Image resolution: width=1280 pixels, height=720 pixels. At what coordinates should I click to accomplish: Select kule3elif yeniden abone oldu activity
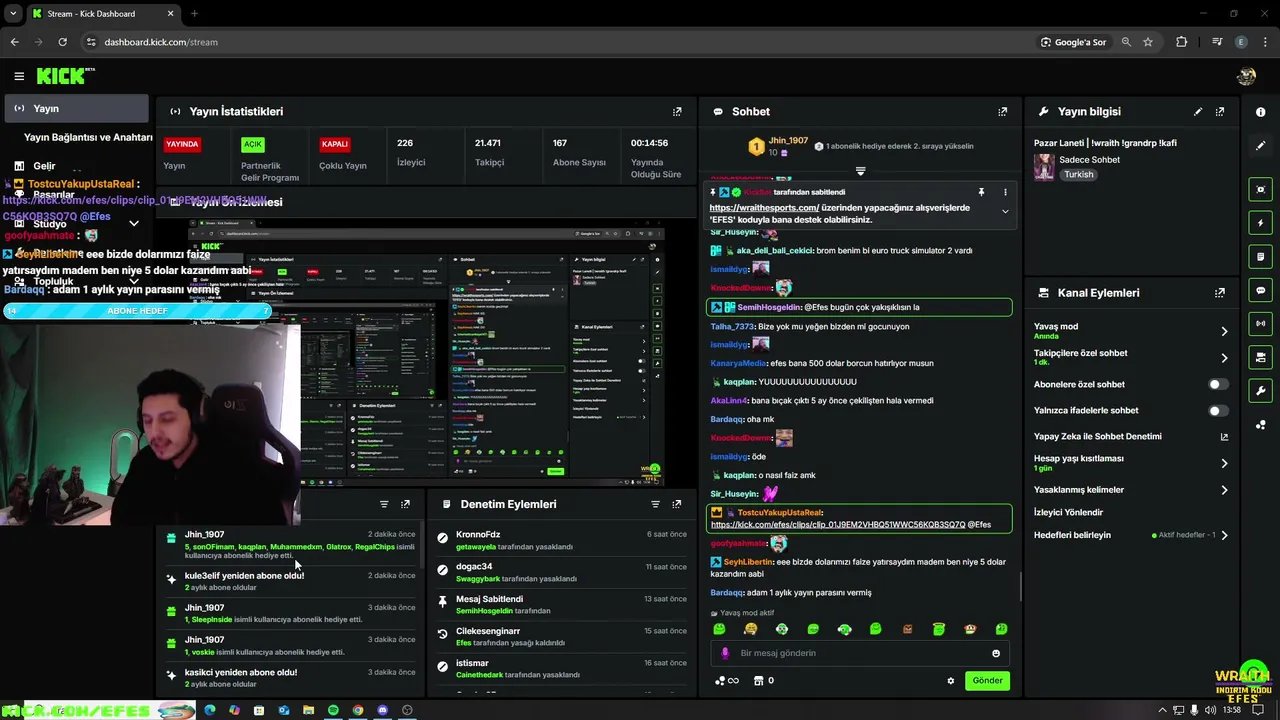290,581
